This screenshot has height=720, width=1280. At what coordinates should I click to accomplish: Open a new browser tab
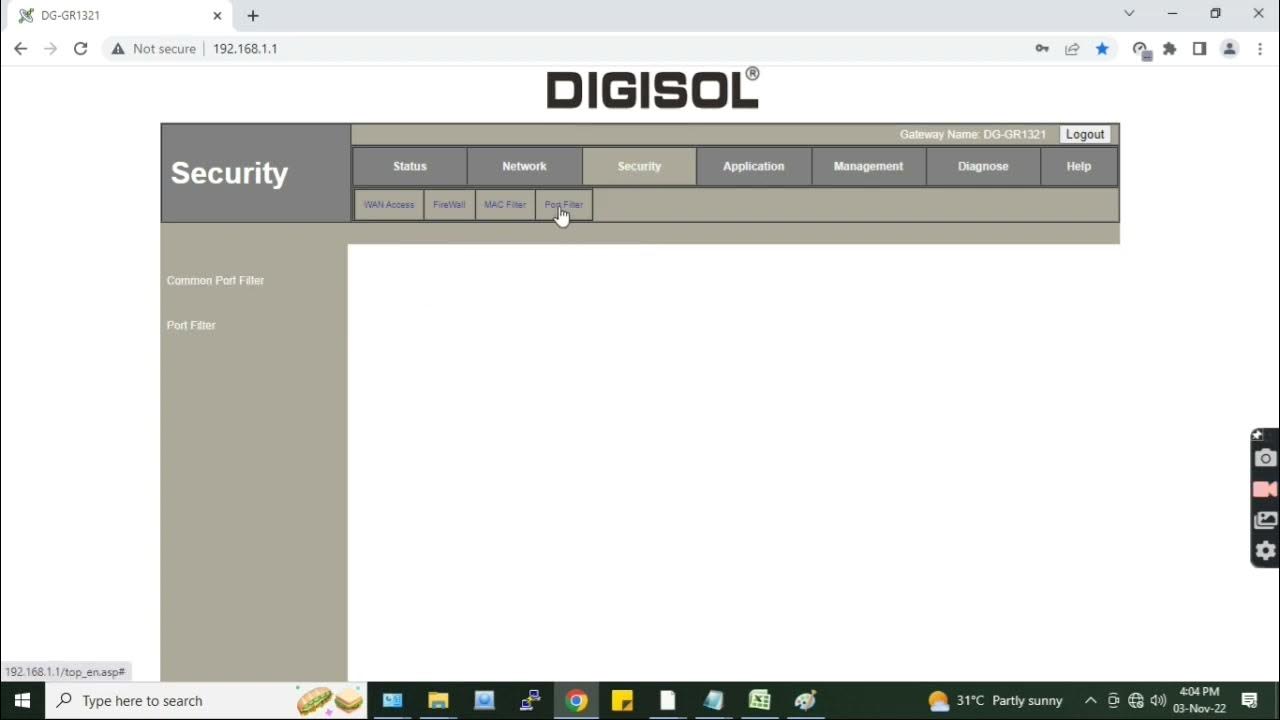coord(253,16)
